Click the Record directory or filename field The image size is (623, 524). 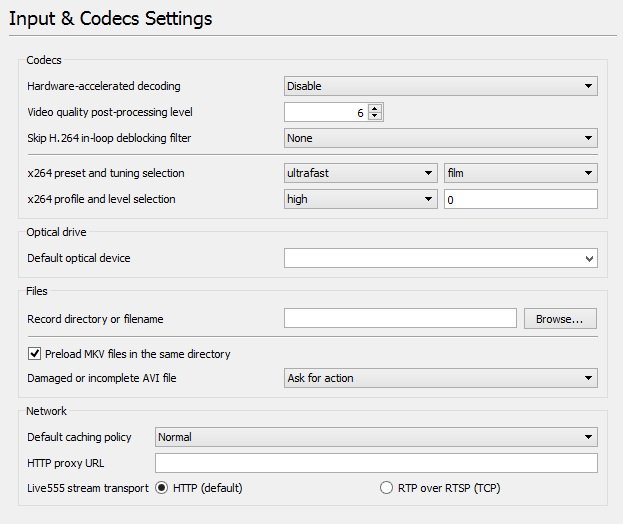(400, 319)
